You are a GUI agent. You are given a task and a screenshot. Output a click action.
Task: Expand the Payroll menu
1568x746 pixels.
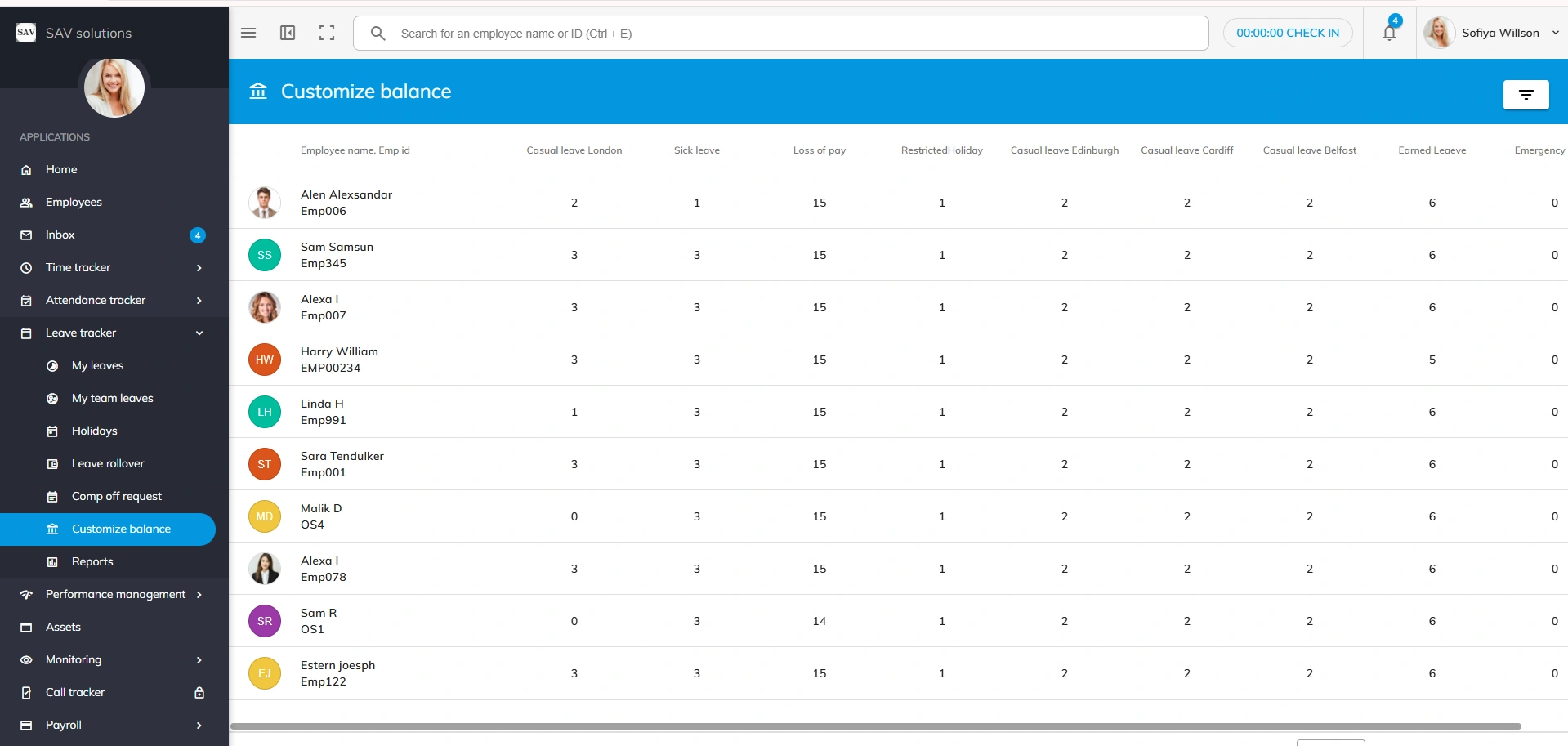click(x=199, y=726)
